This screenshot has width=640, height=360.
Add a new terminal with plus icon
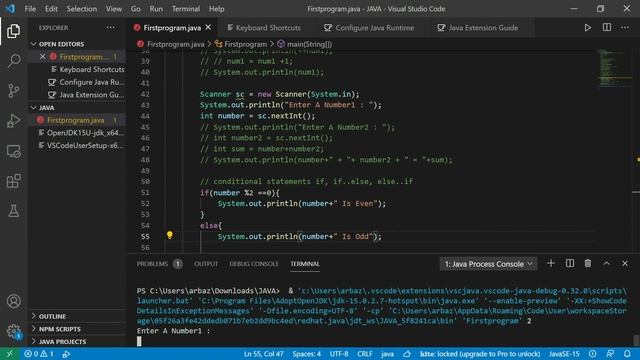click(551, 264)
